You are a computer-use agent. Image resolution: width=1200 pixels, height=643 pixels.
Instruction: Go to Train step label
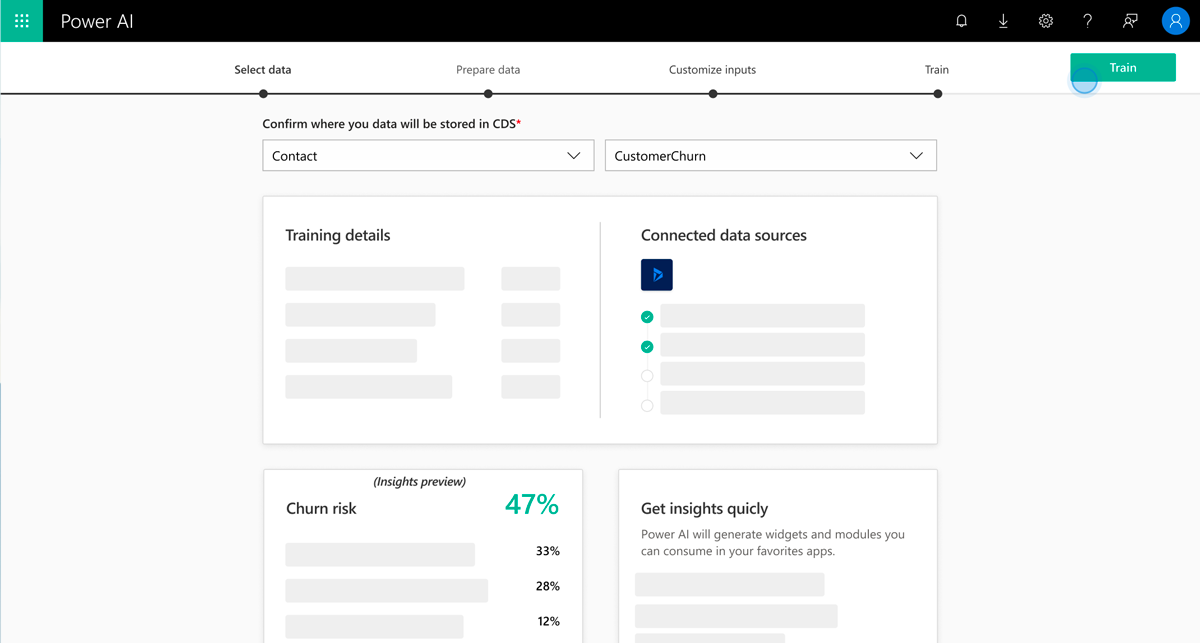point(937,70)
